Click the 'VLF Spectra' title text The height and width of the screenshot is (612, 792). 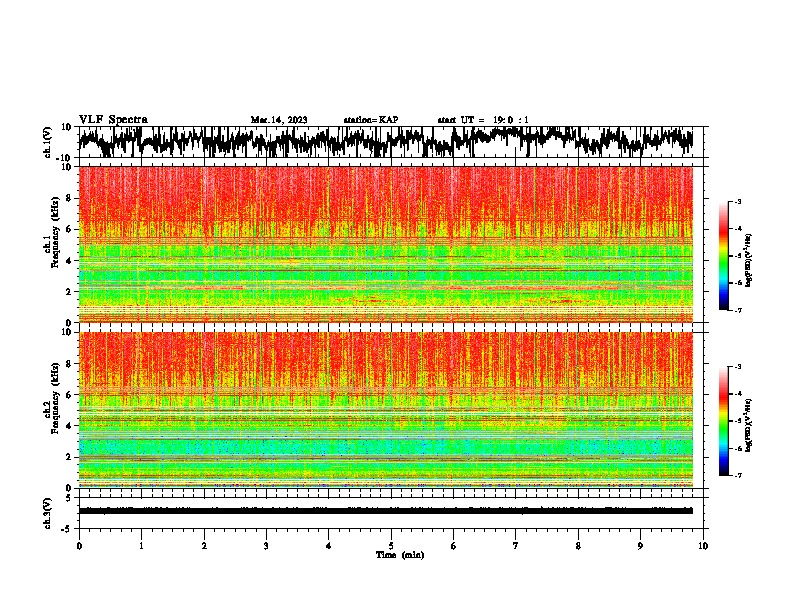pos(113,120)
